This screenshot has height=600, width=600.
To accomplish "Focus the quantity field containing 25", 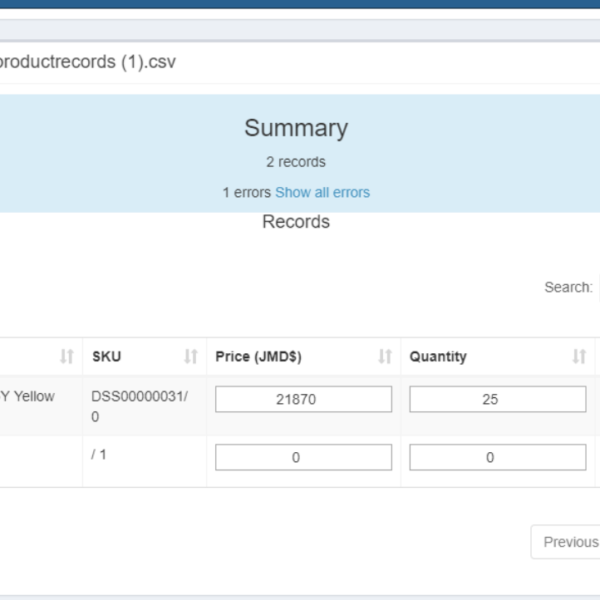I will 497,399.
